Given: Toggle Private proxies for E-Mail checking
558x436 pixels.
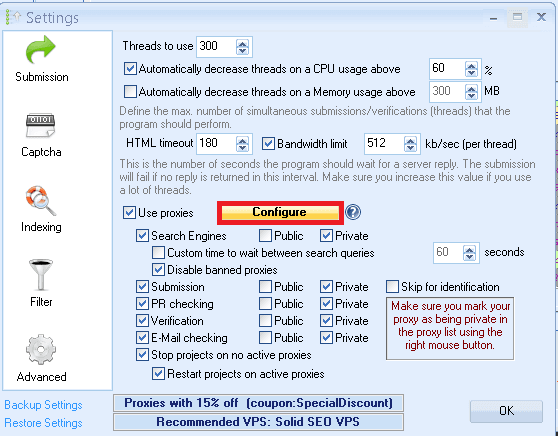Looking at the screenshot, I should point(326,338).
